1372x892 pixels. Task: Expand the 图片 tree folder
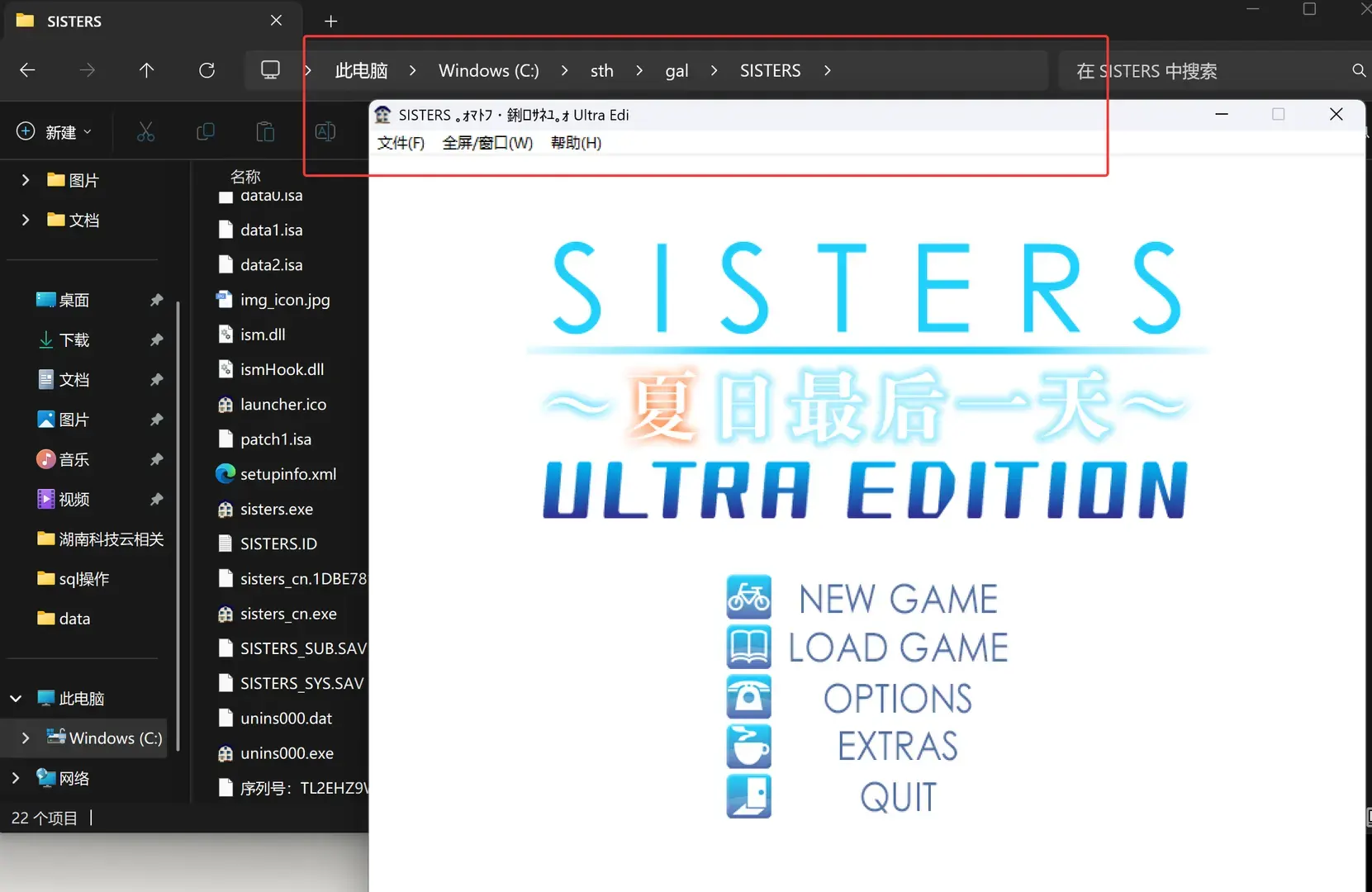[x=25, y=180]
